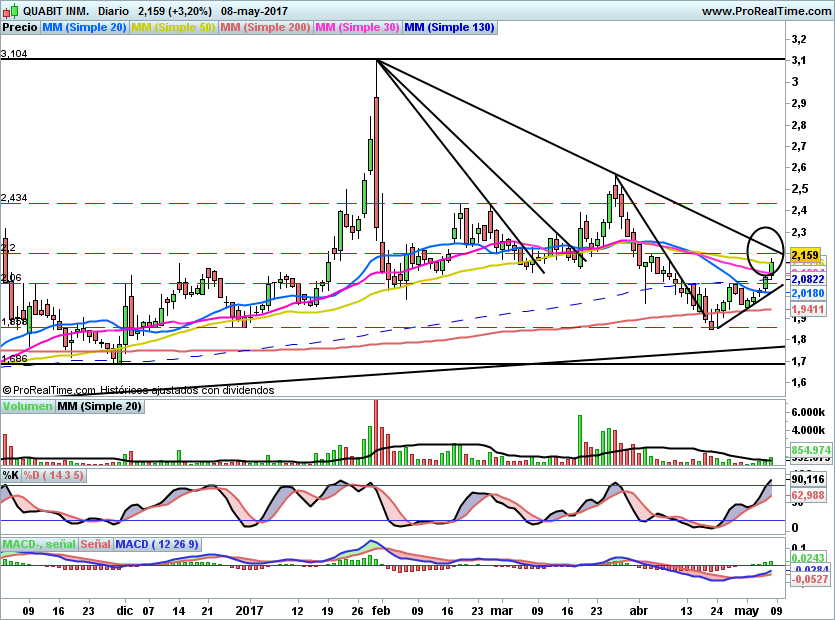Click the yellow 2,159 current price tag
Viewport: 835px width, 620px height.
(x=805, y=256)
